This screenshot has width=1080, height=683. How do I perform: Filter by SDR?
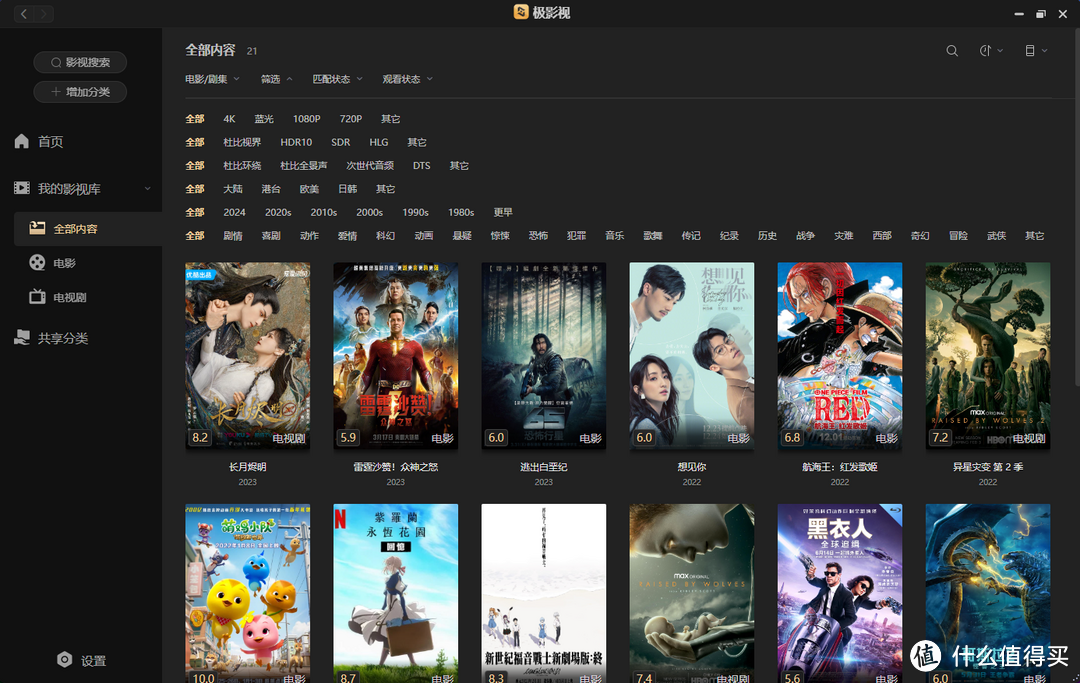tap(340, 143)
